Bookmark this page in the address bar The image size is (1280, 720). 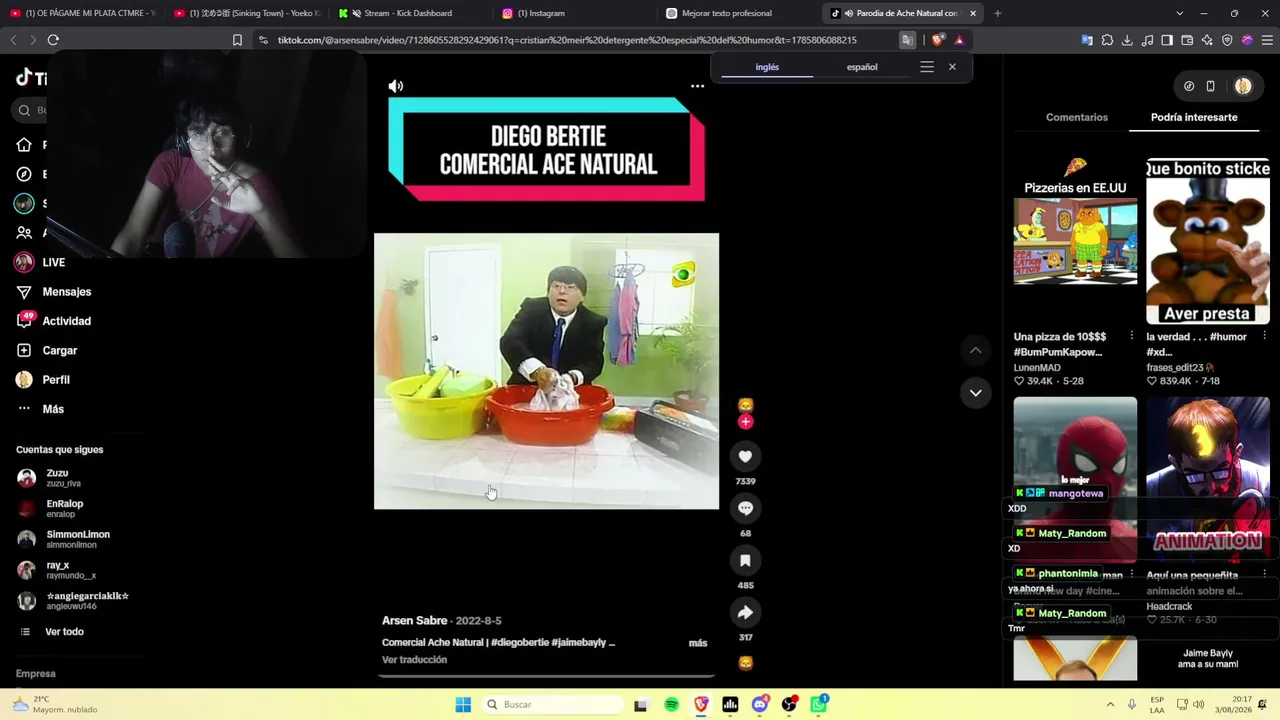(x=237, y=40)
